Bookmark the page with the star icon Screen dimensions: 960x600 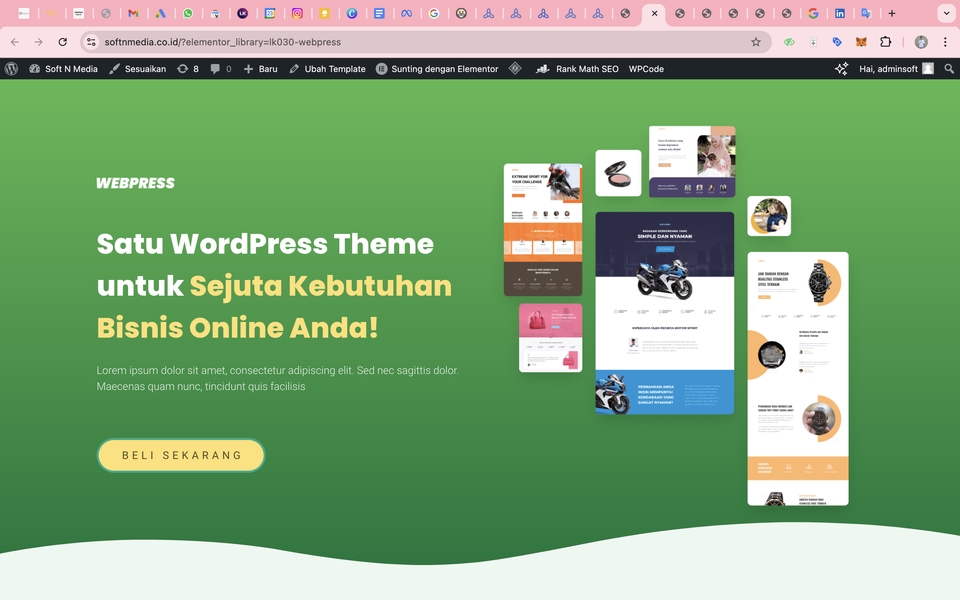pos(757,42)
